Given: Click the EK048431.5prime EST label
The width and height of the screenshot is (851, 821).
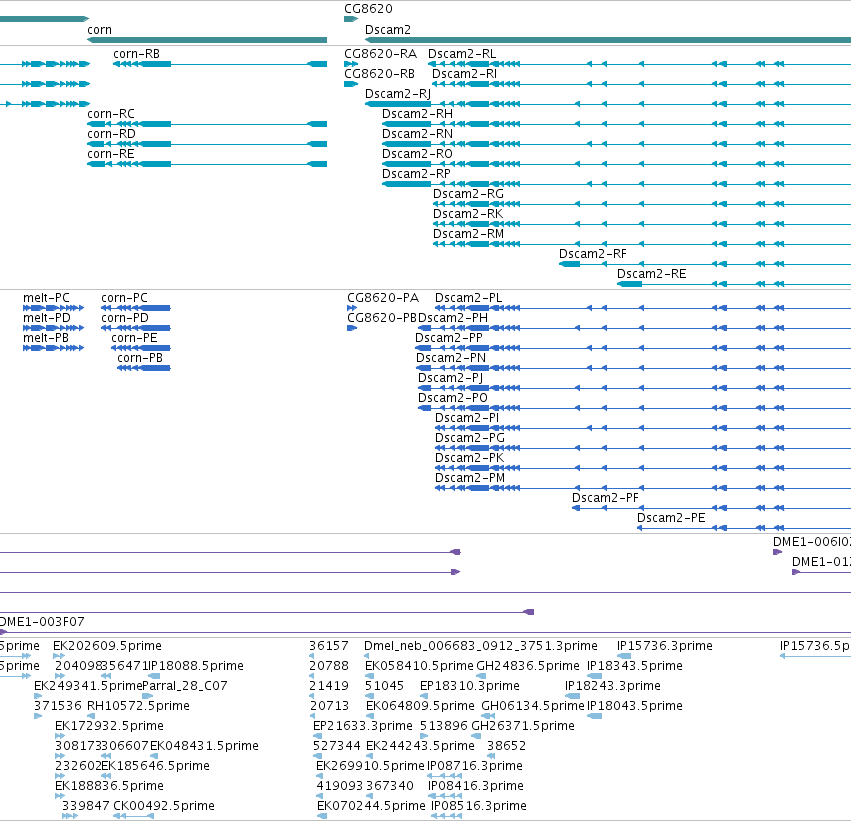Looking at the screenshot, I should point(204,747).
